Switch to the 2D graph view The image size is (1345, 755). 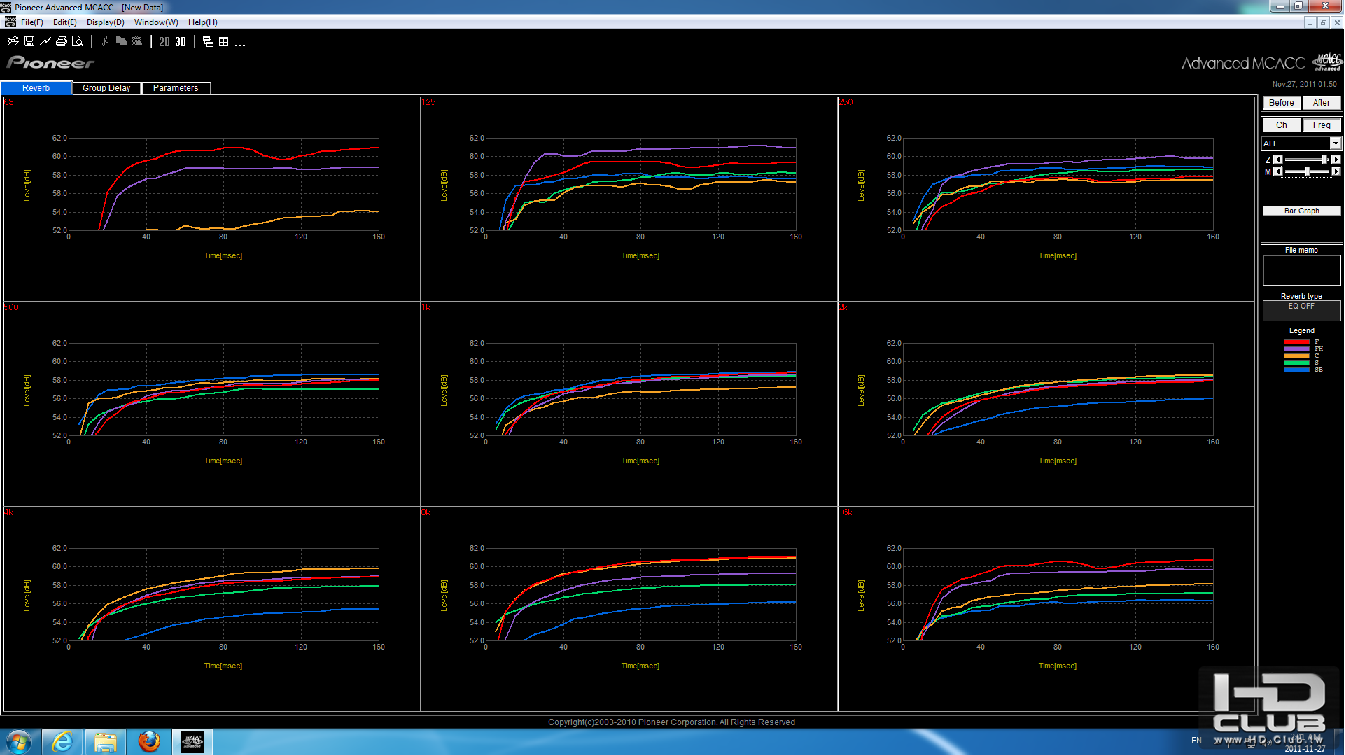165,42
